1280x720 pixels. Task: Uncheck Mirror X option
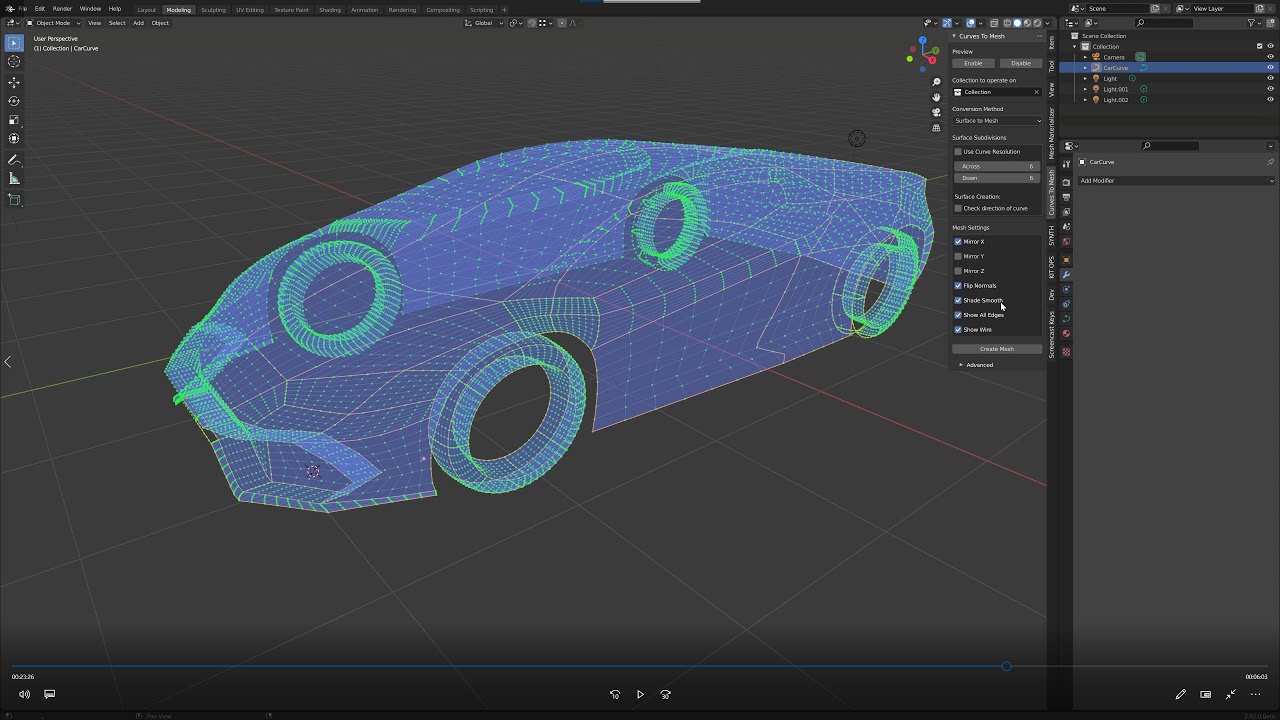tap(958, 241)
